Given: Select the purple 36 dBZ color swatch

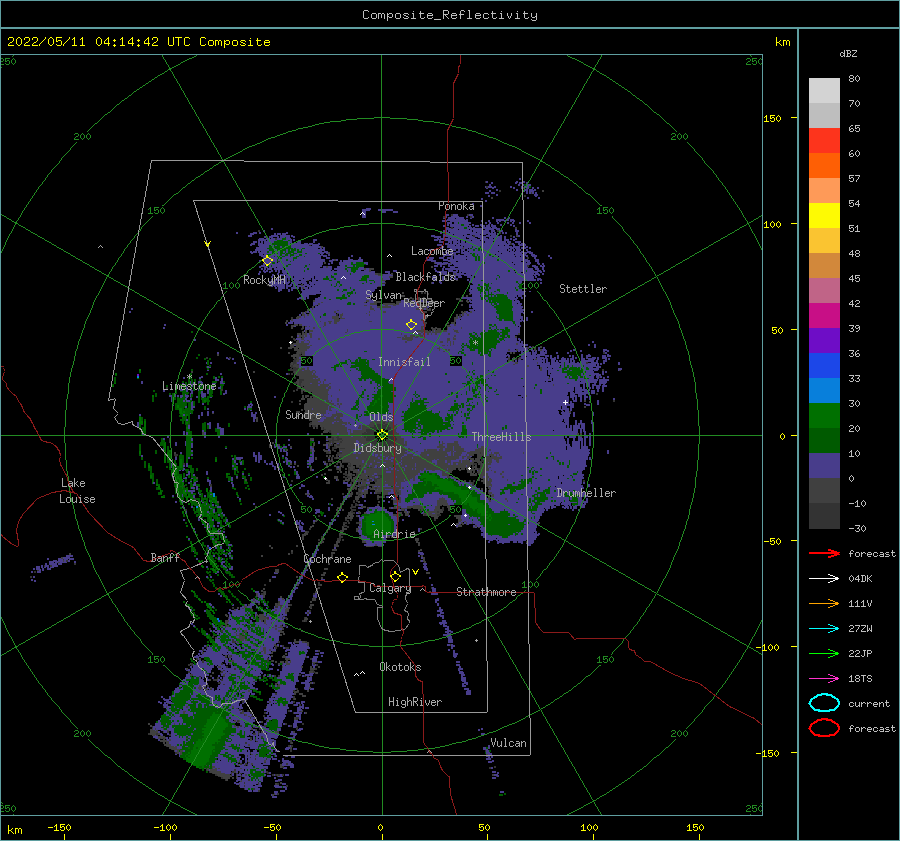Looking at the screenshot, I should (x=824, y=340).
